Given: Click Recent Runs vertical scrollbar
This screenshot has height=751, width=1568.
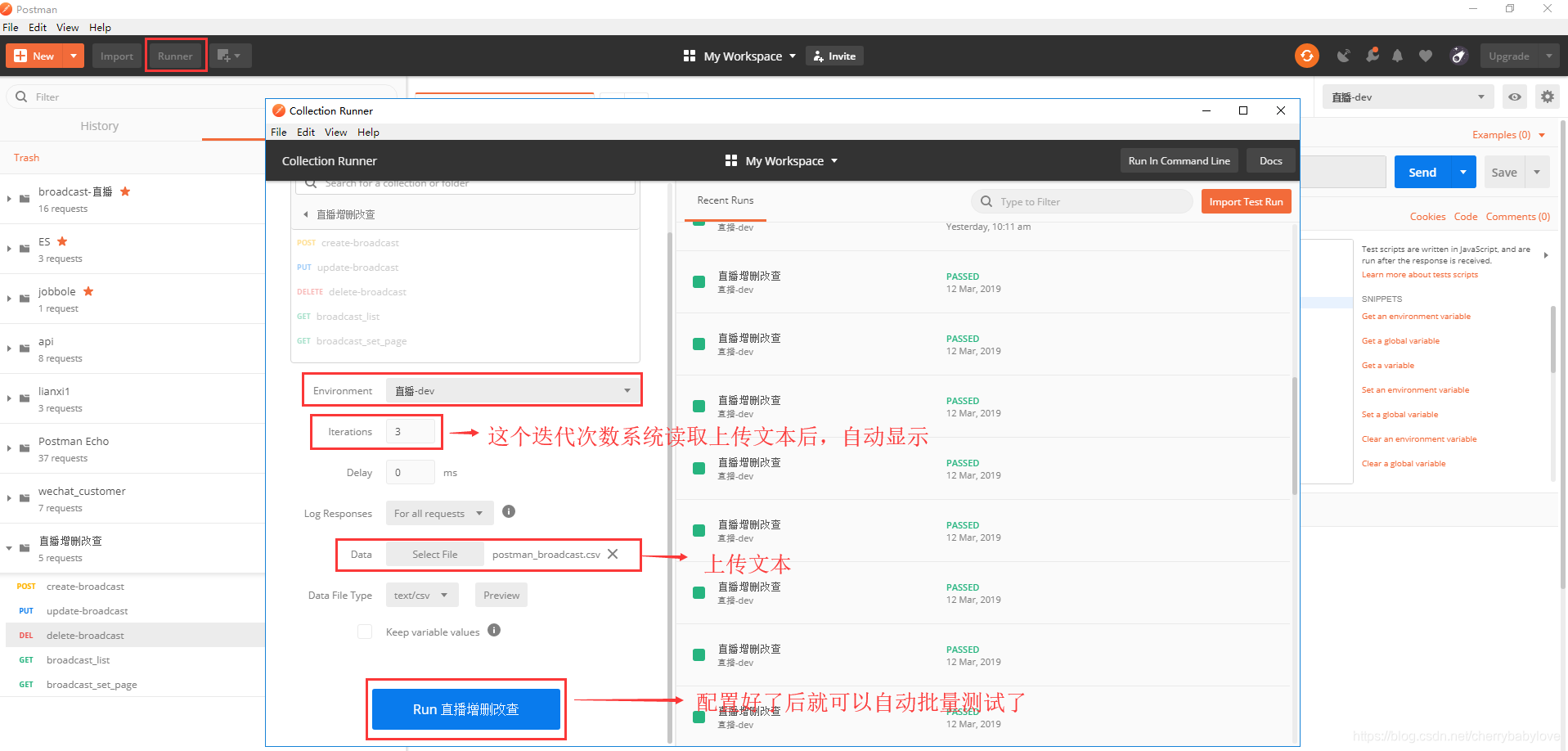Looking at the screenshot, I should (x=1294, y=435).
